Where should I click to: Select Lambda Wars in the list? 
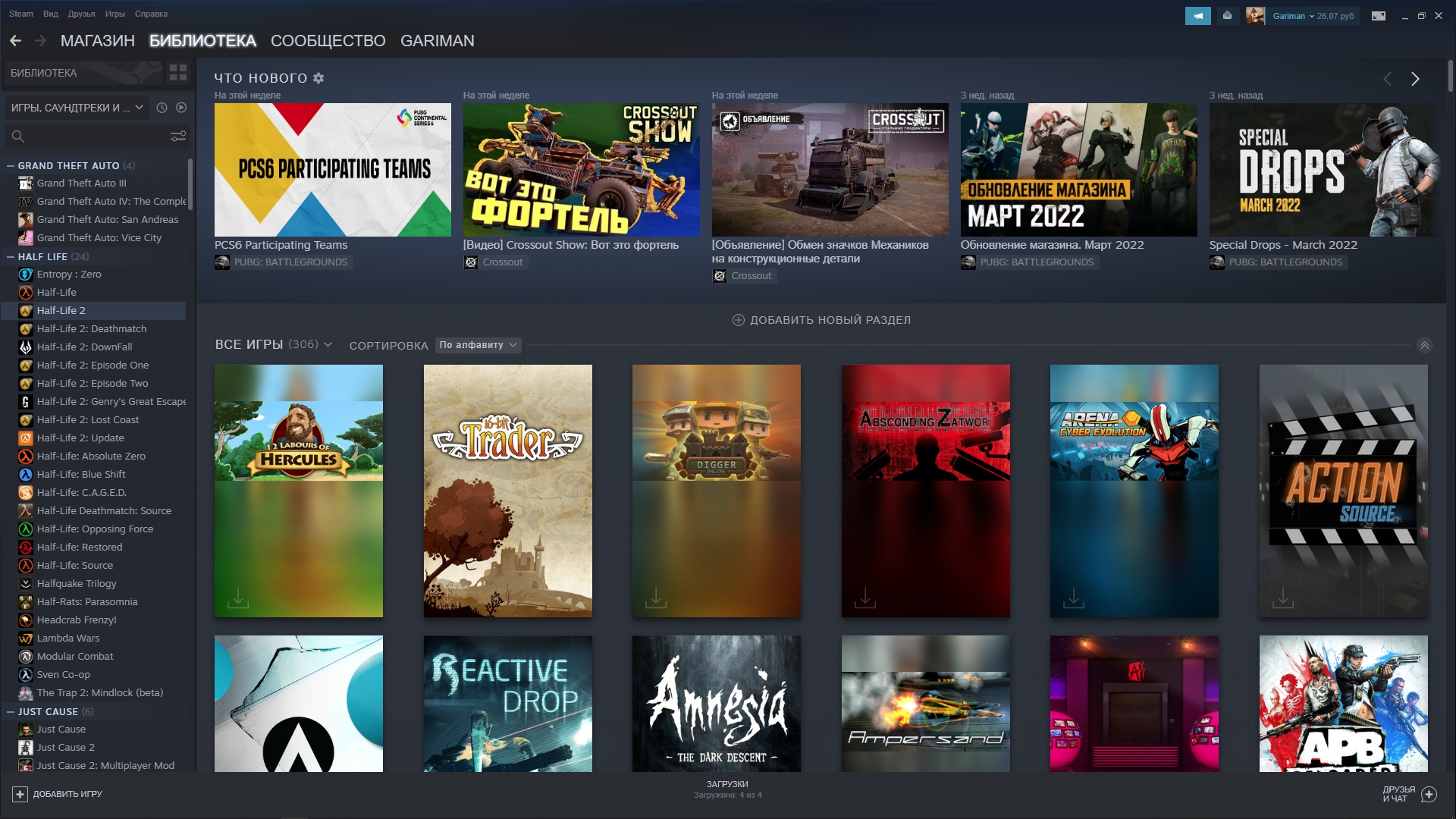tap(93, 639)
